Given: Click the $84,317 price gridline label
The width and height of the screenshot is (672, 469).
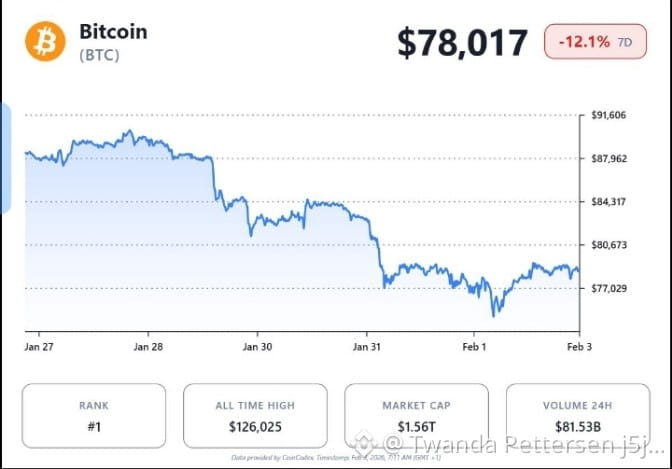Looking at the screenshot, I should pyautogui.click(x=609, y=201).
